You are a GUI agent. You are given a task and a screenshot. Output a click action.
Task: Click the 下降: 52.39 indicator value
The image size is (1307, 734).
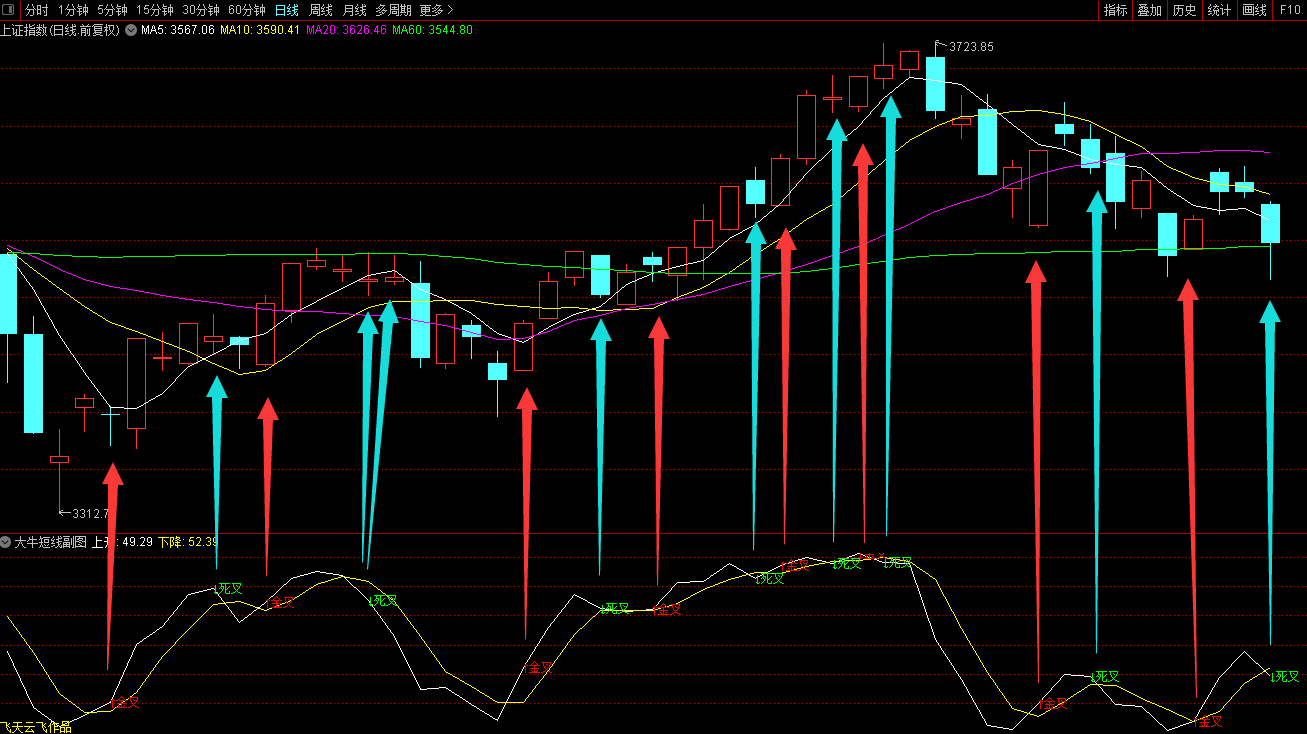click(x=188, y=542)
